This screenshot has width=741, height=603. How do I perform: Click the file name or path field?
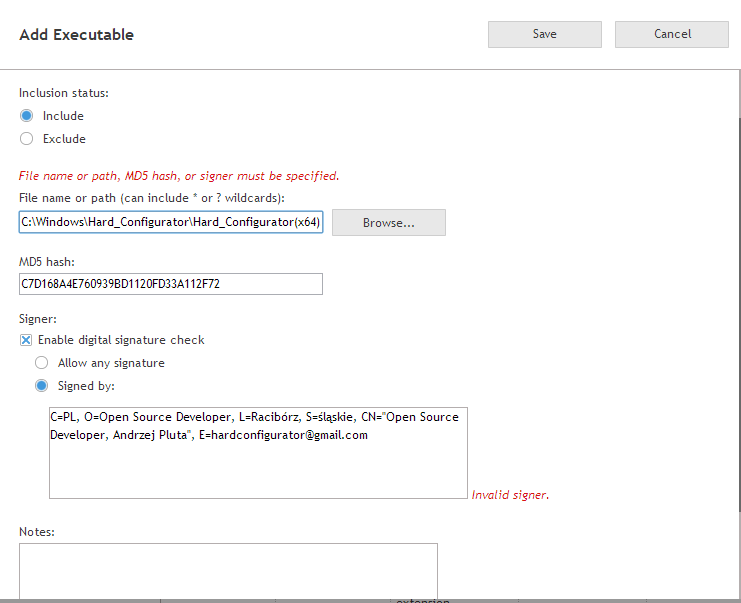pos(171,222)
